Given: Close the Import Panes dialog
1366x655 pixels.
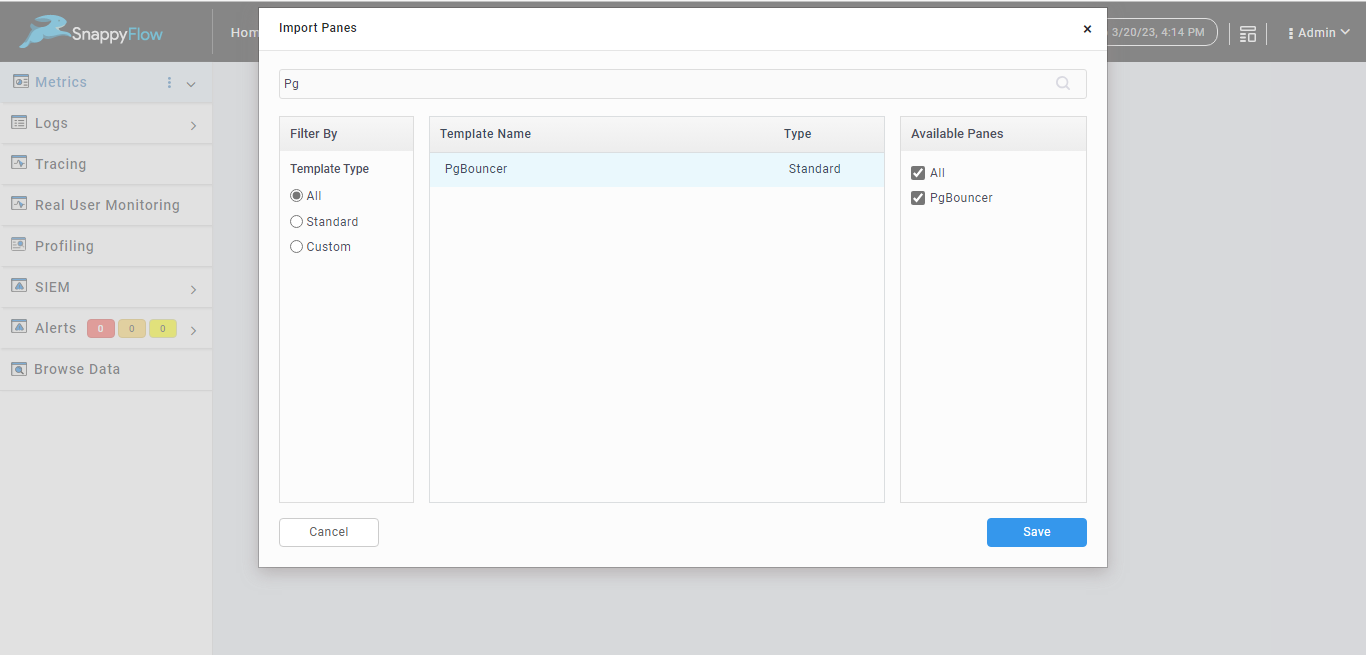Looking at the screenshot, I should (1087, 29).
